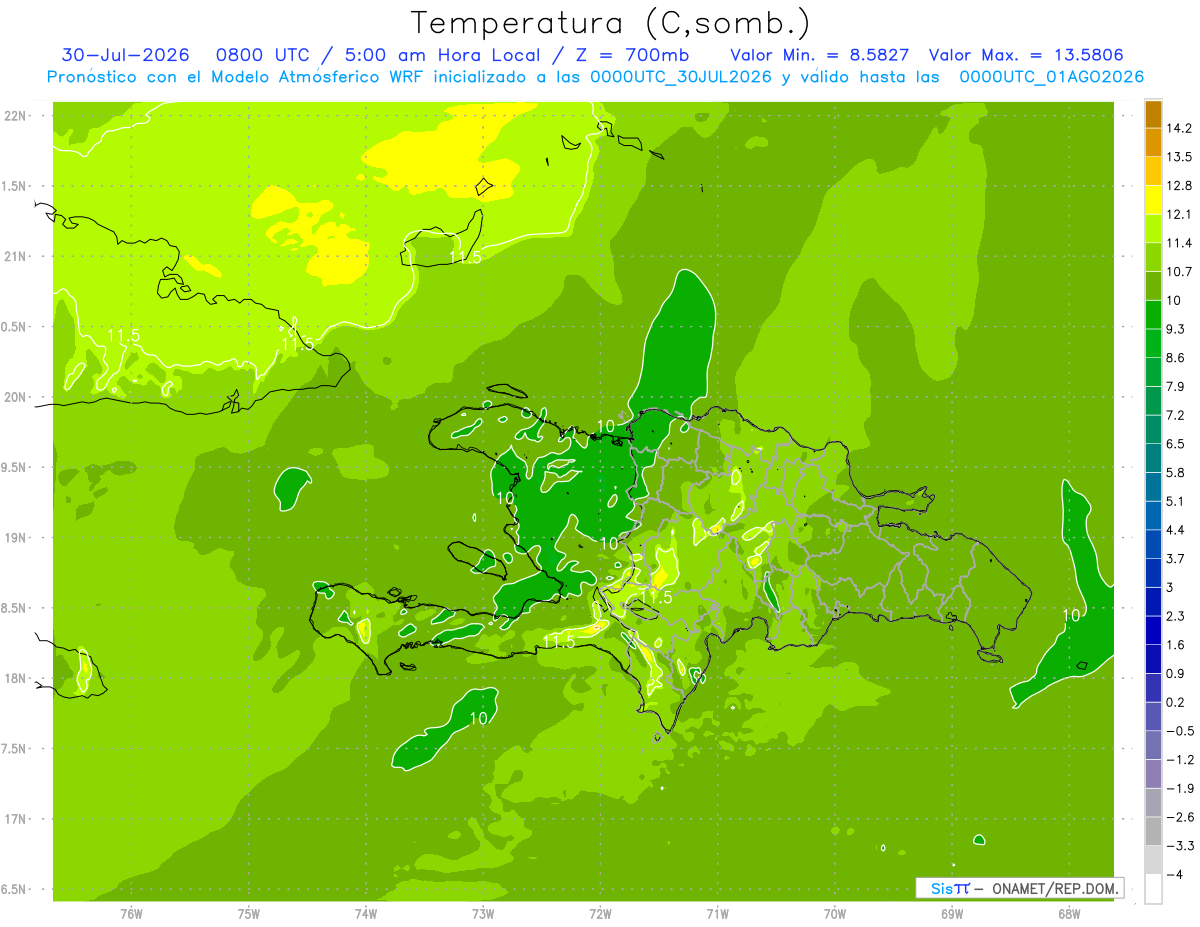The height and width of the screenshot is (927, 1200).
Task: Click the "76W" longitude axis label
Action: coord(131,914)
